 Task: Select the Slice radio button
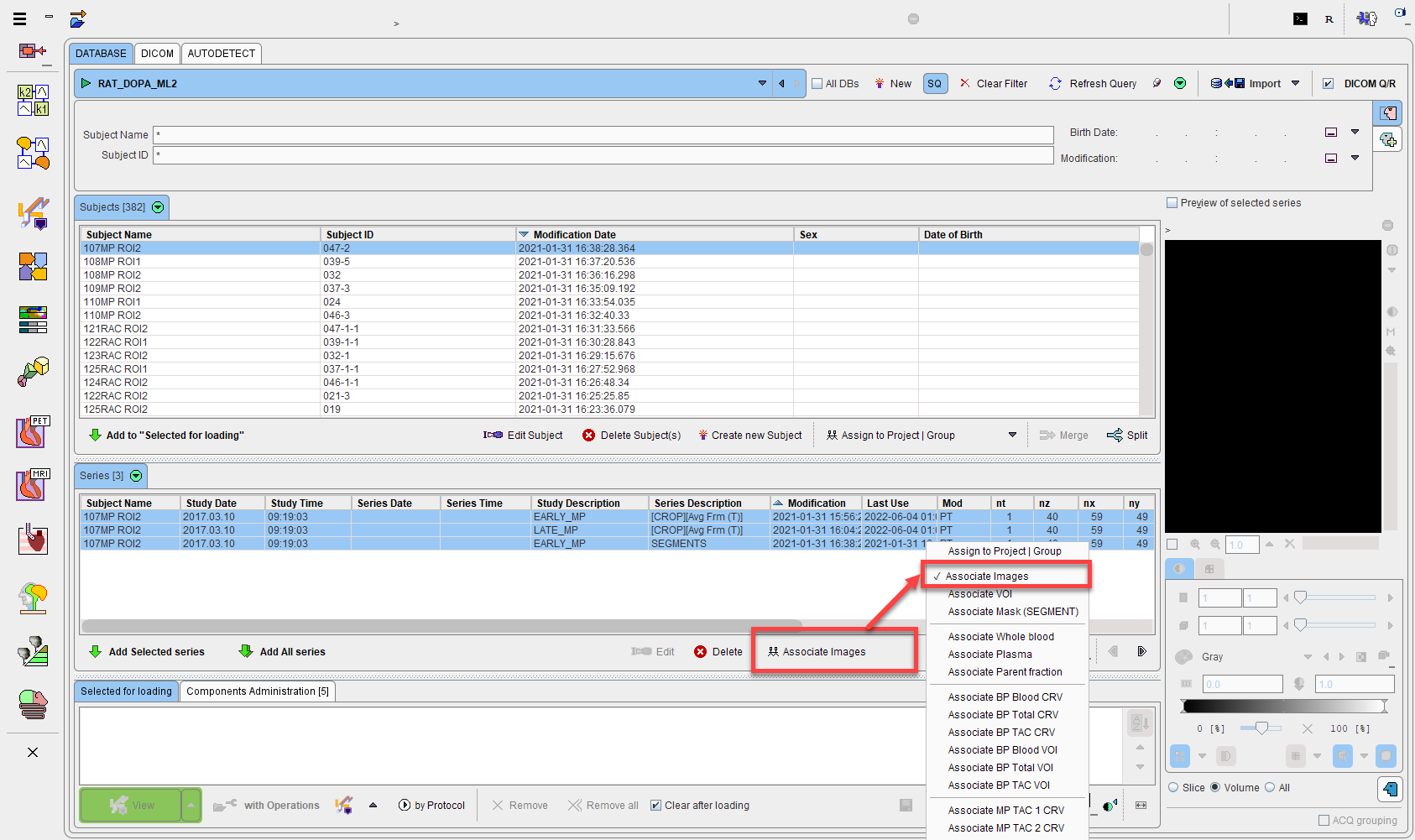click(x=1173, y=787)
